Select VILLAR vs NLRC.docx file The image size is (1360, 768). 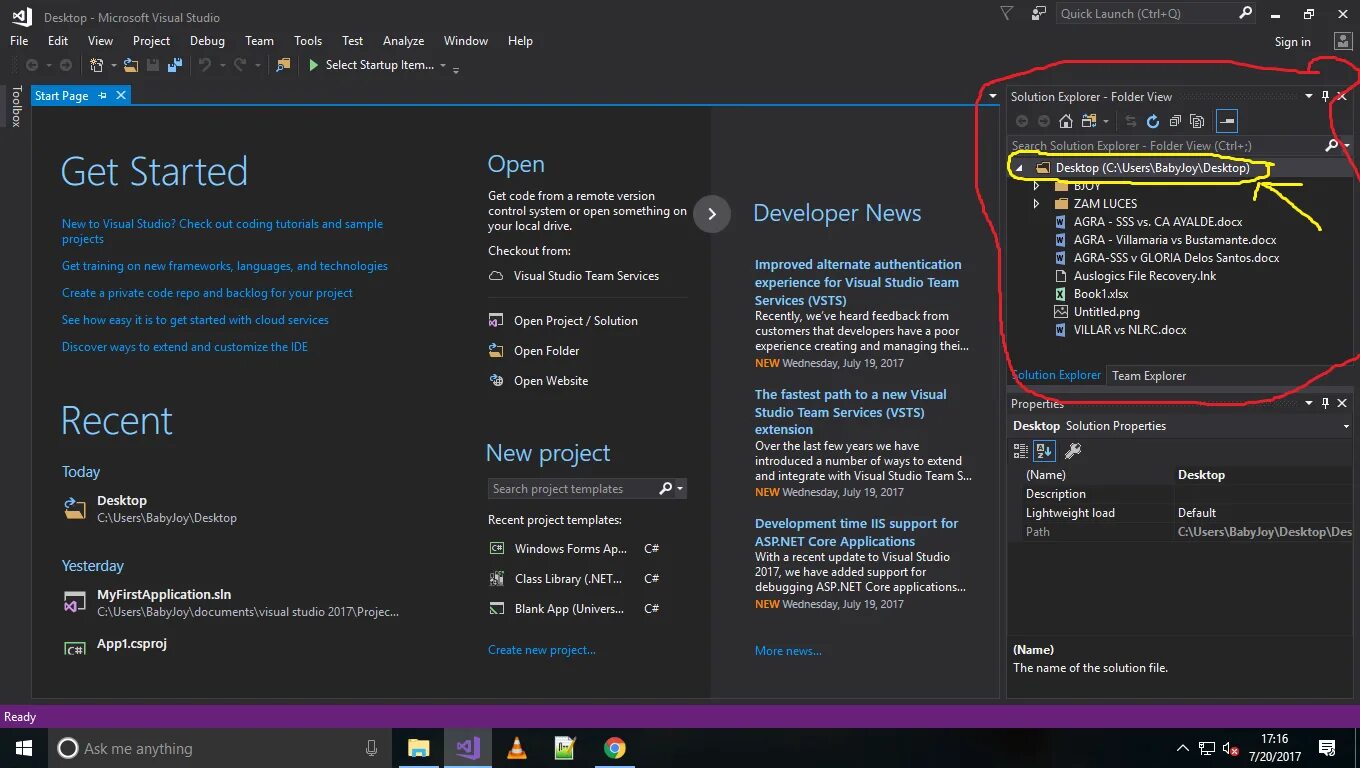pyautogui.click(x=1130, y=330)
